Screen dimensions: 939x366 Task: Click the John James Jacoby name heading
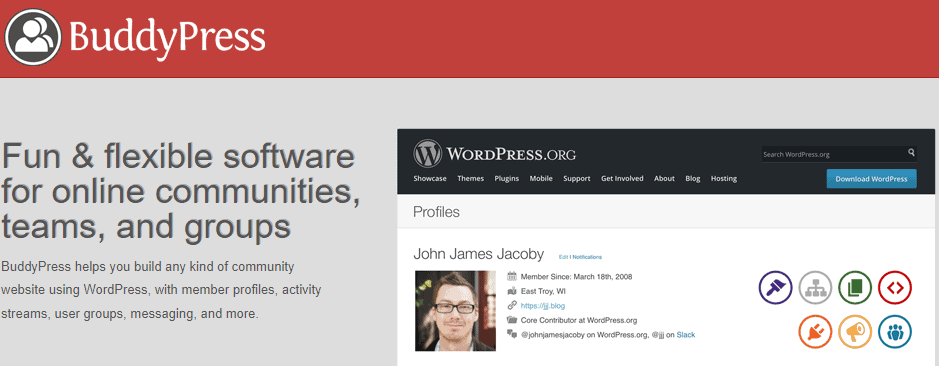point(478,254)
